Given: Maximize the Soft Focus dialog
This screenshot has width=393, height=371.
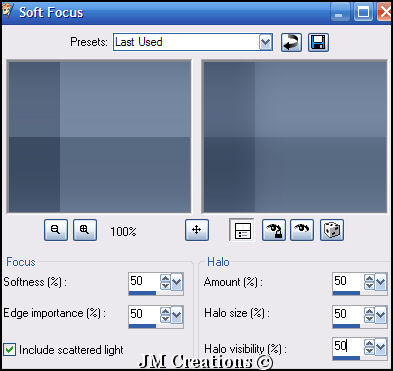Looking at the screenshot, I should (363, 13).
